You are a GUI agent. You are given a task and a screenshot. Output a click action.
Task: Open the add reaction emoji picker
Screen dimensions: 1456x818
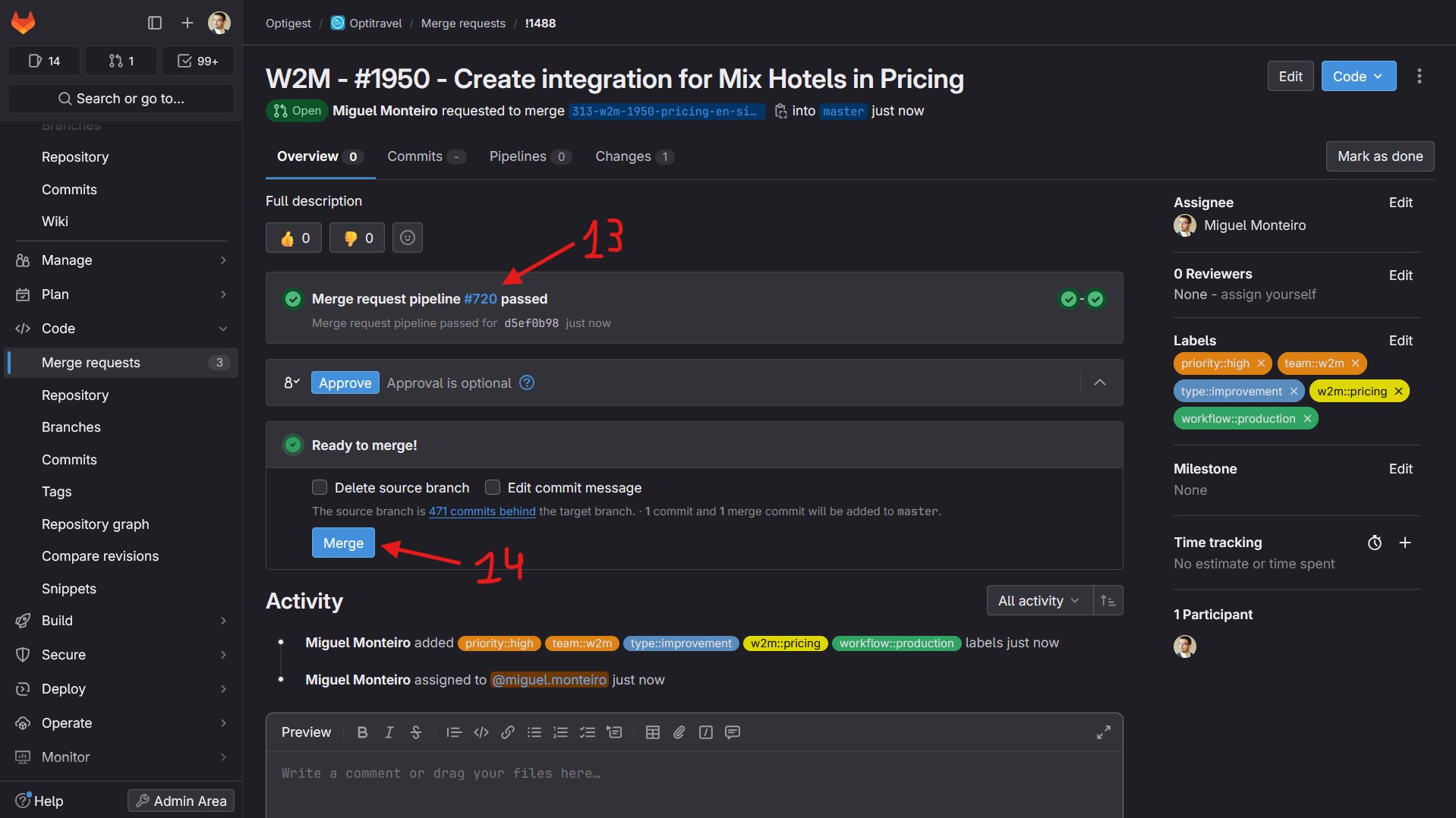pyautogui.click(x=408, y=238)
